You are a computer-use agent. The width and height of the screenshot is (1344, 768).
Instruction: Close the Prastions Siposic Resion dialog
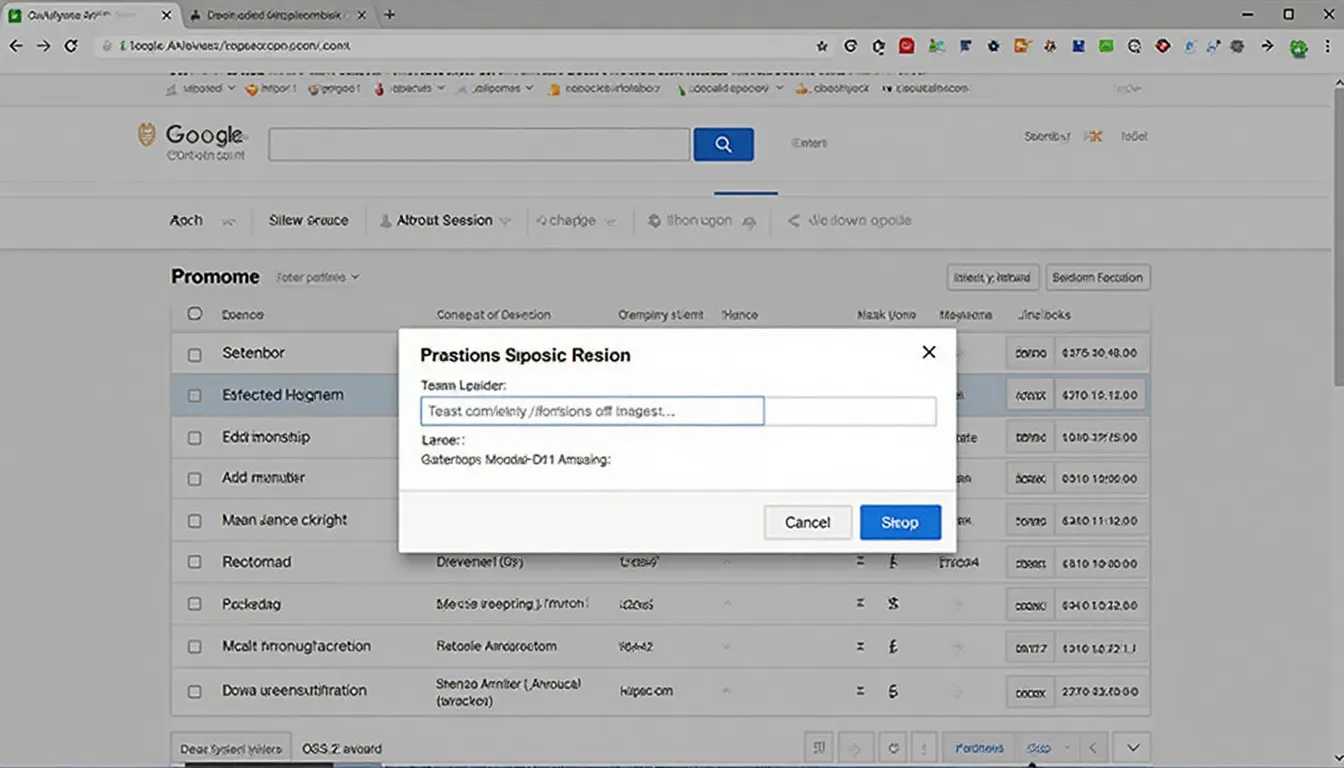pos(929,352)
